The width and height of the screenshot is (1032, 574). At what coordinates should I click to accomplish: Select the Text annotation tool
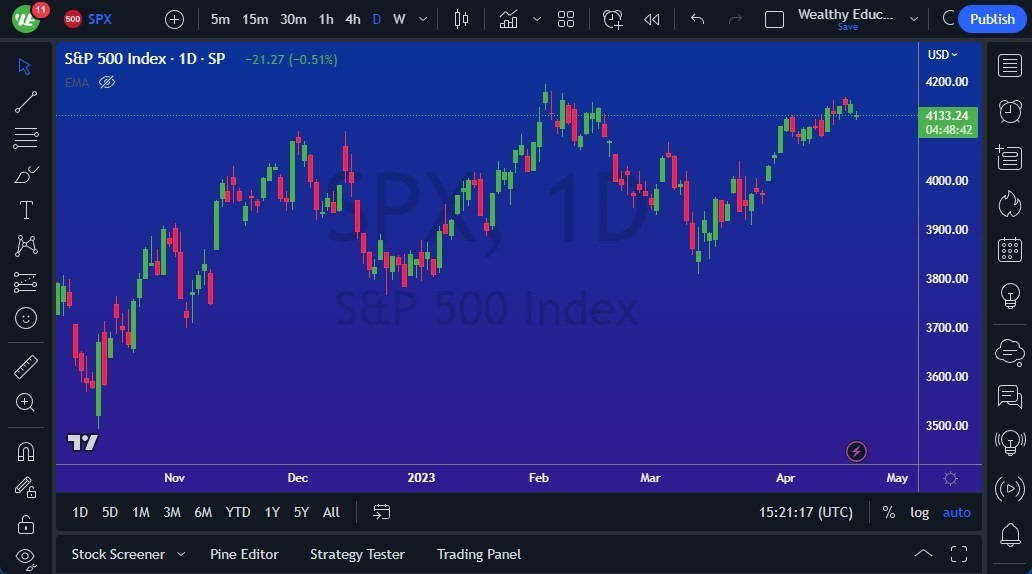(26, 210)
